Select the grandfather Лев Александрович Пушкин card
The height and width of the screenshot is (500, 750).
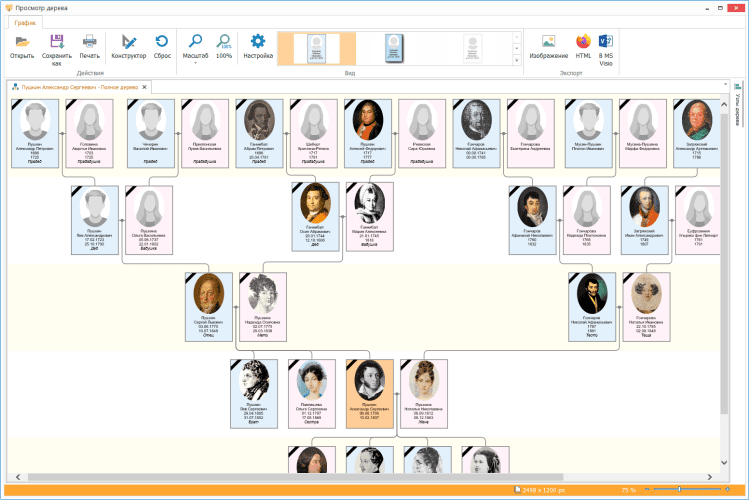(95, 220)
